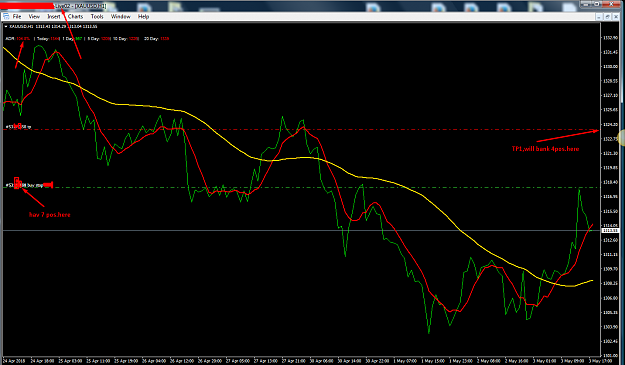Screen dimensions: 625x365
Task: Click the current price tag 1313.55
Action: pos(610,231)
